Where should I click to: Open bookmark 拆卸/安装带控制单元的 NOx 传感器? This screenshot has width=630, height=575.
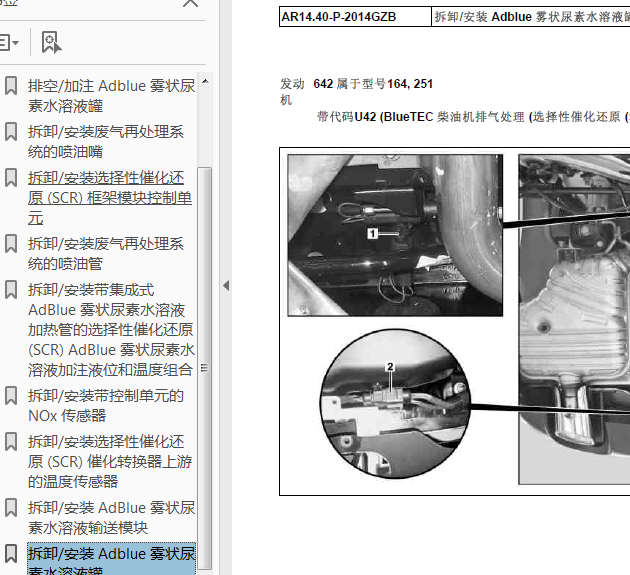106,406
